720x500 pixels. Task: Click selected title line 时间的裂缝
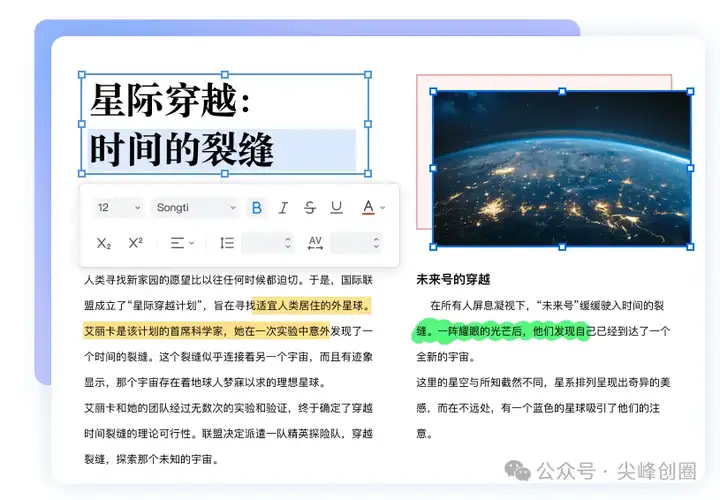[x=181, y=150]
